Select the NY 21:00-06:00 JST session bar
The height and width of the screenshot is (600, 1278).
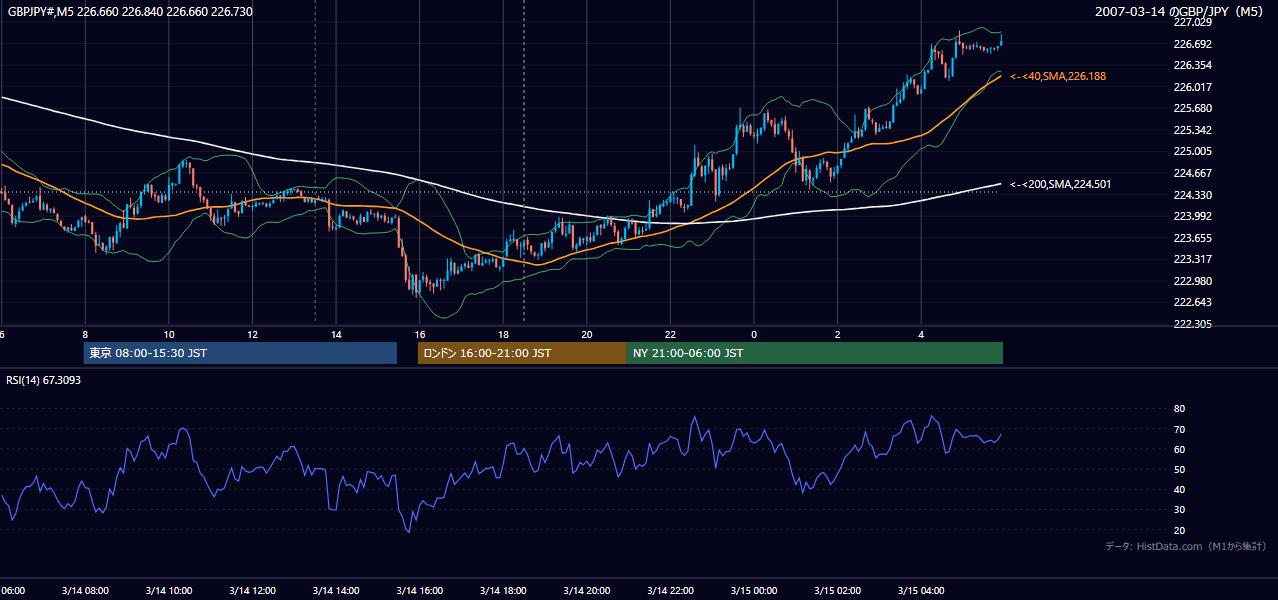coord(815,353)
